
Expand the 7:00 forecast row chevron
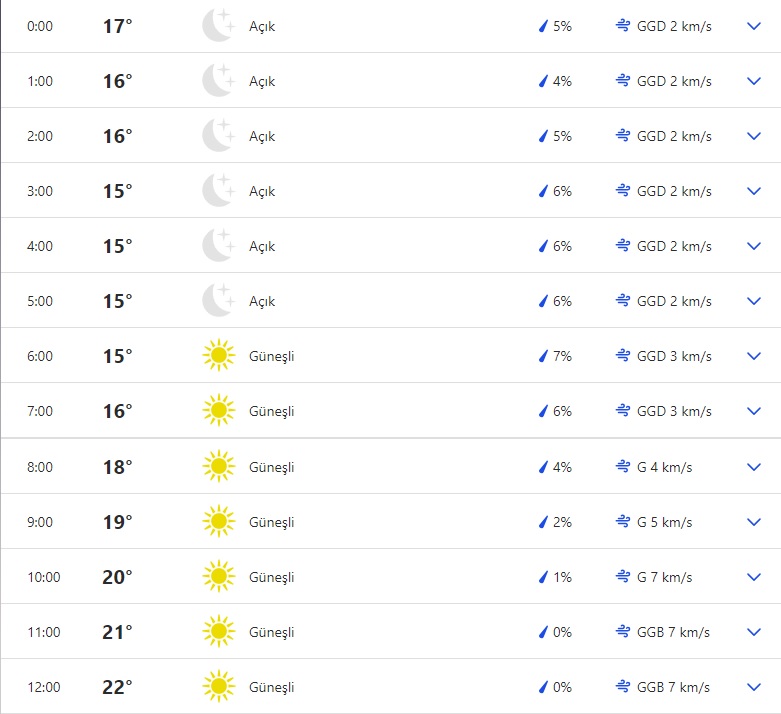(754, 411)
